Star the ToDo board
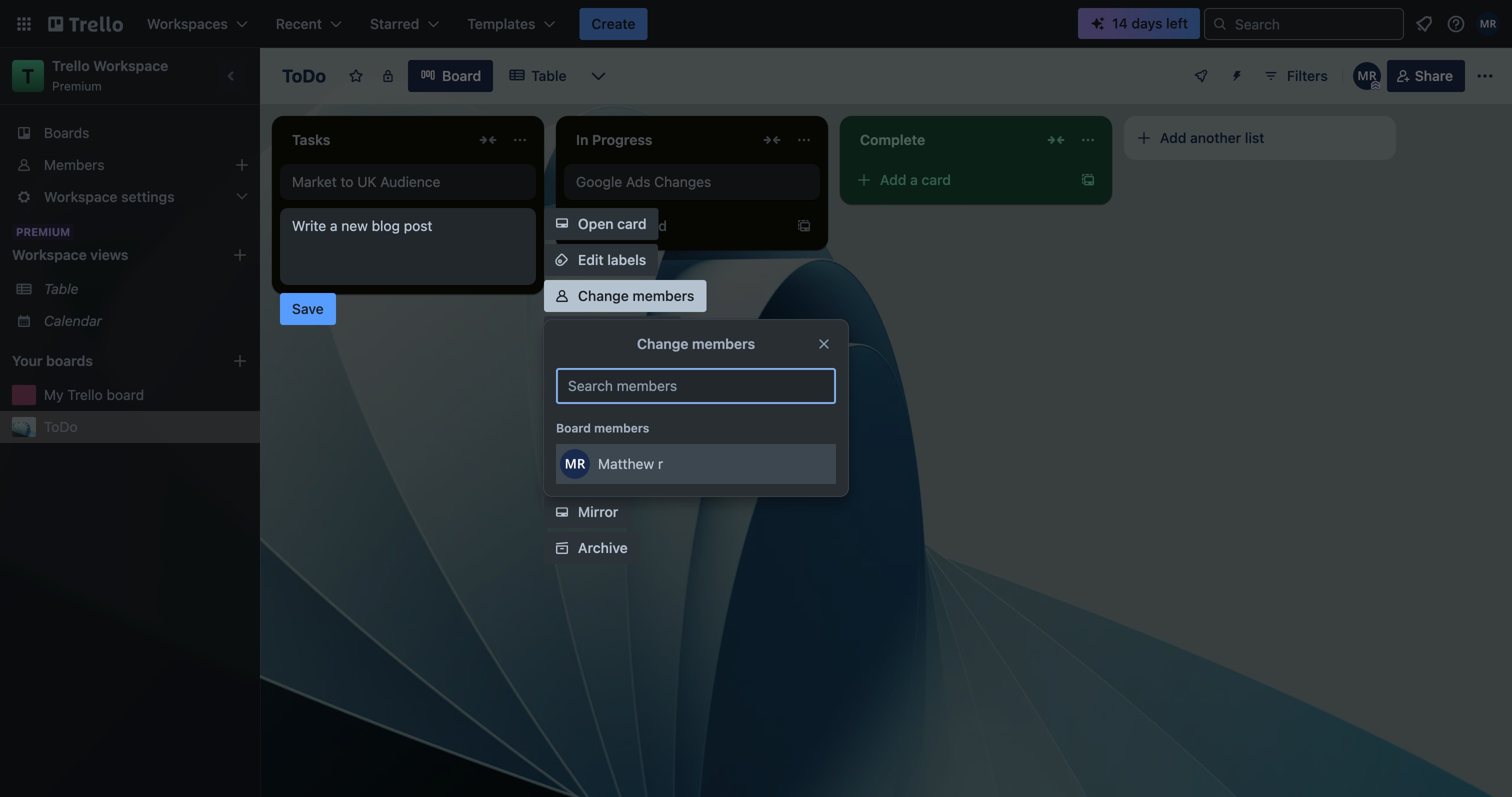This screenshot has width=1512, height=797. coord(355,75)
